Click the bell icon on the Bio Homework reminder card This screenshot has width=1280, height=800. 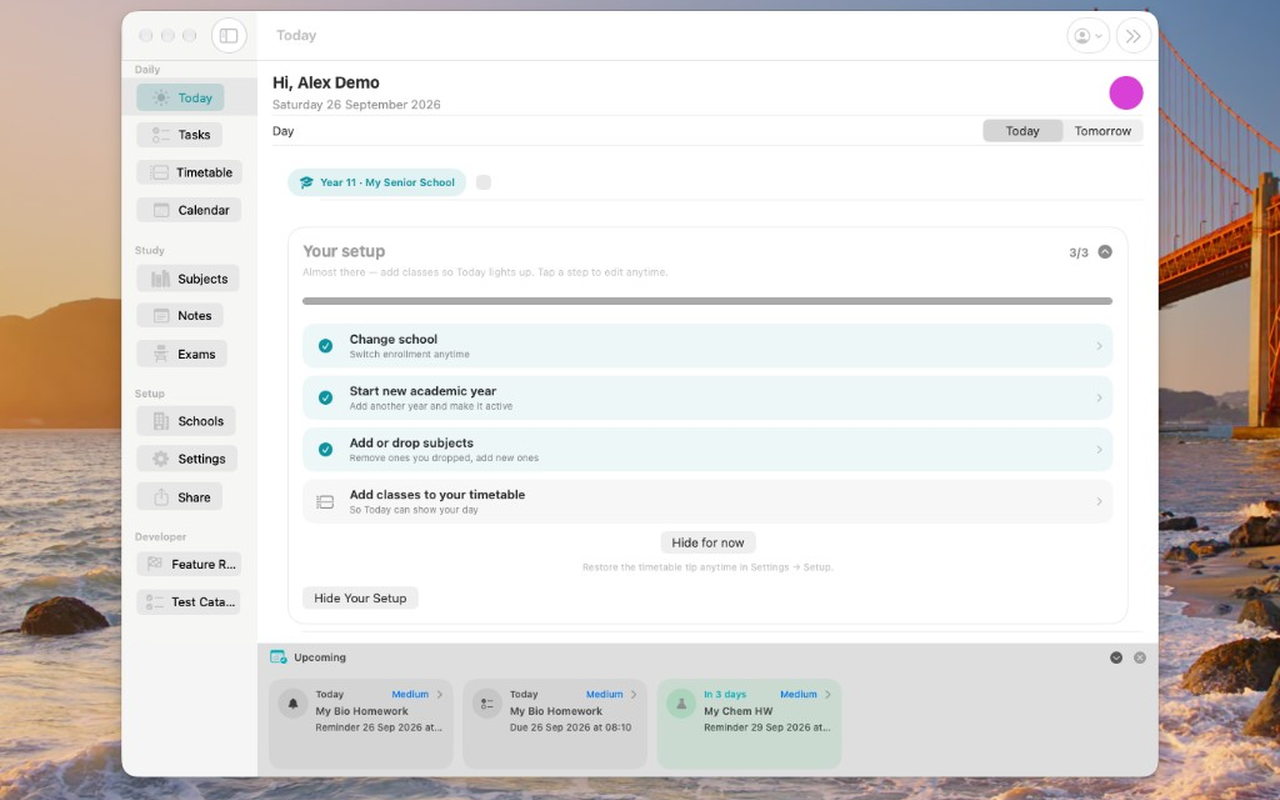point(293,703)
